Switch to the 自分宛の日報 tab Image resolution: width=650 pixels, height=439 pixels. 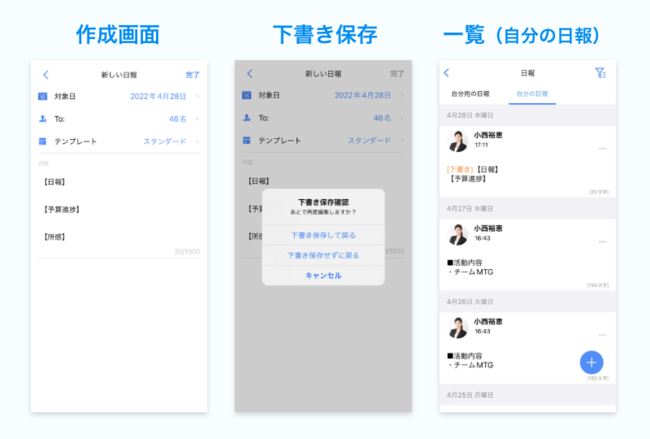tap(471, 93)
